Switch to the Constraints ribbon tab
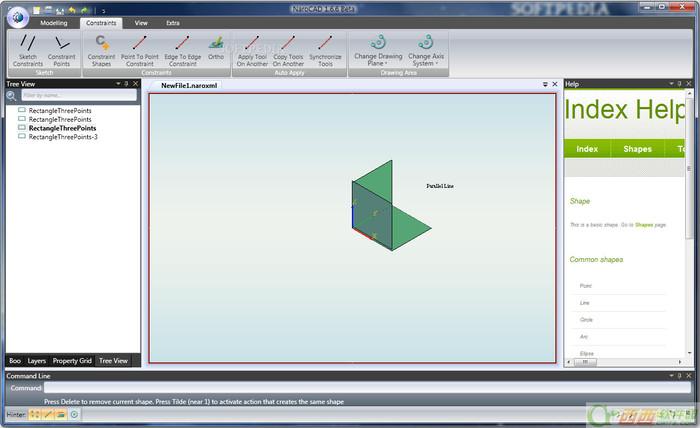This screenshot has width=700, height=428. (x=101, y=23)
